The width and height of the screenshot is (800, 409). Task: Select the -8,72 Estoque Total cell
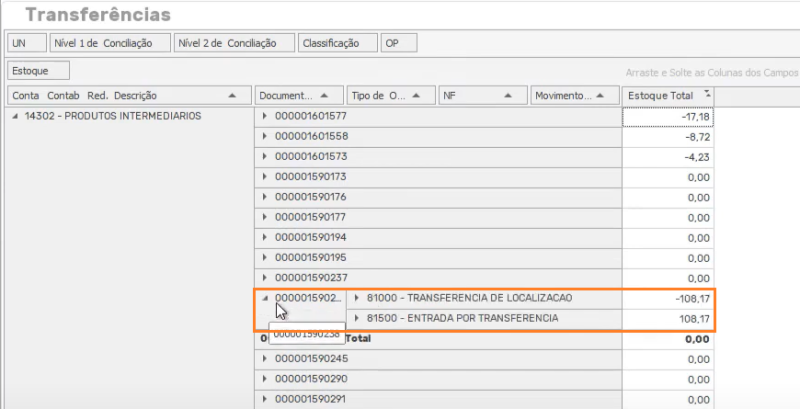pos(668,137)
